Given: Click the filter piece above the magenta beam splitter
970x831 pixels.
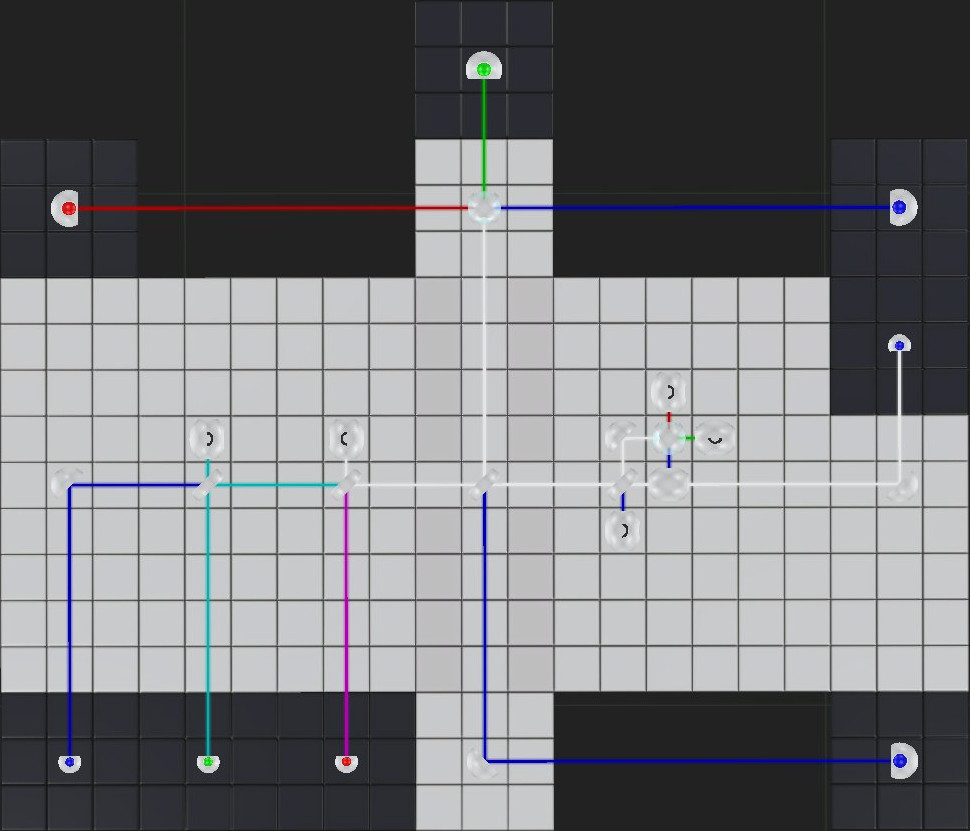Looking at the screenshot, I should [x=346, y=439].
